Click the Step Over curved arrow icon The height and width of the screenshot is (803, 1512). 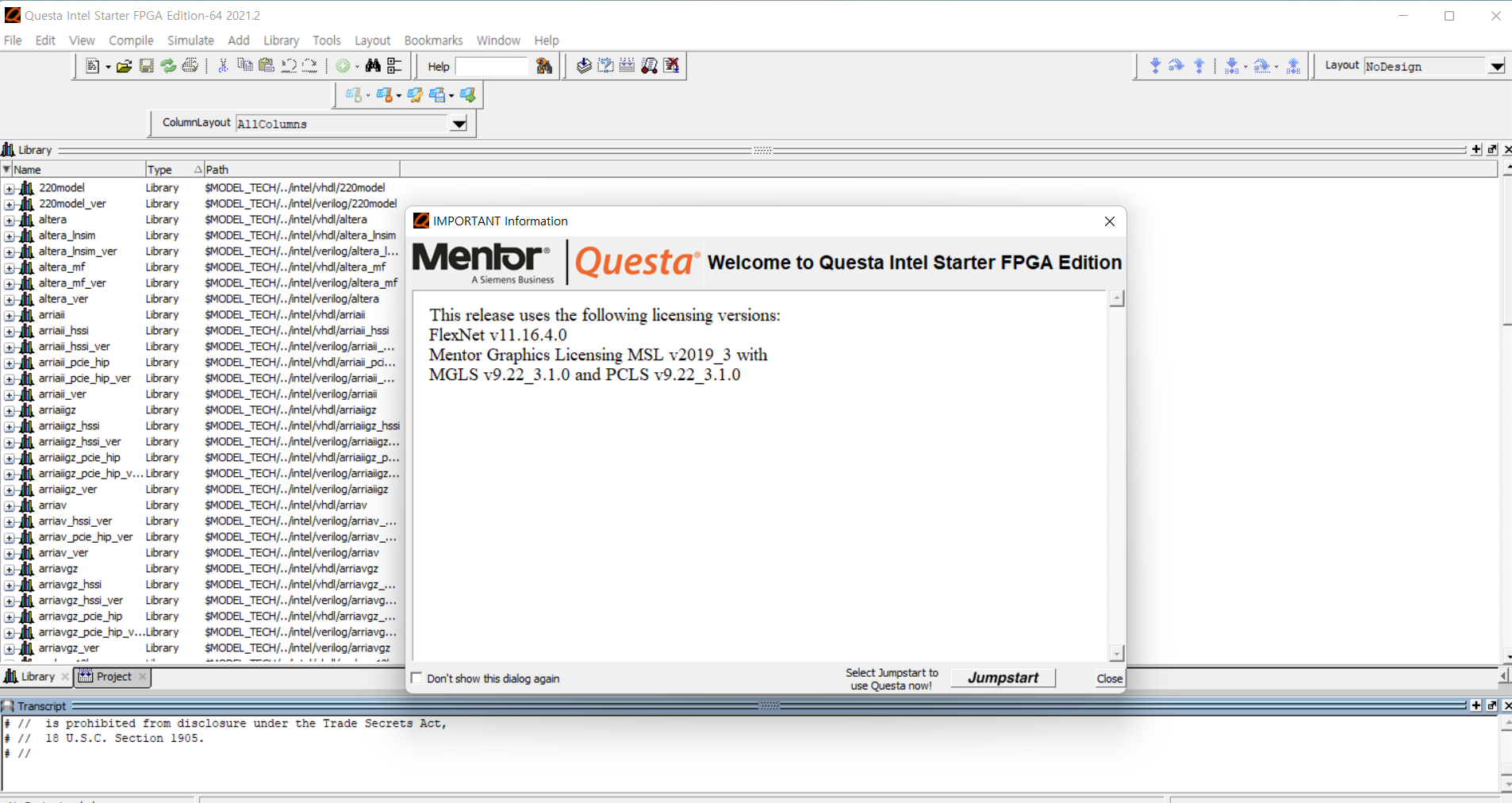coord(1176,66)
